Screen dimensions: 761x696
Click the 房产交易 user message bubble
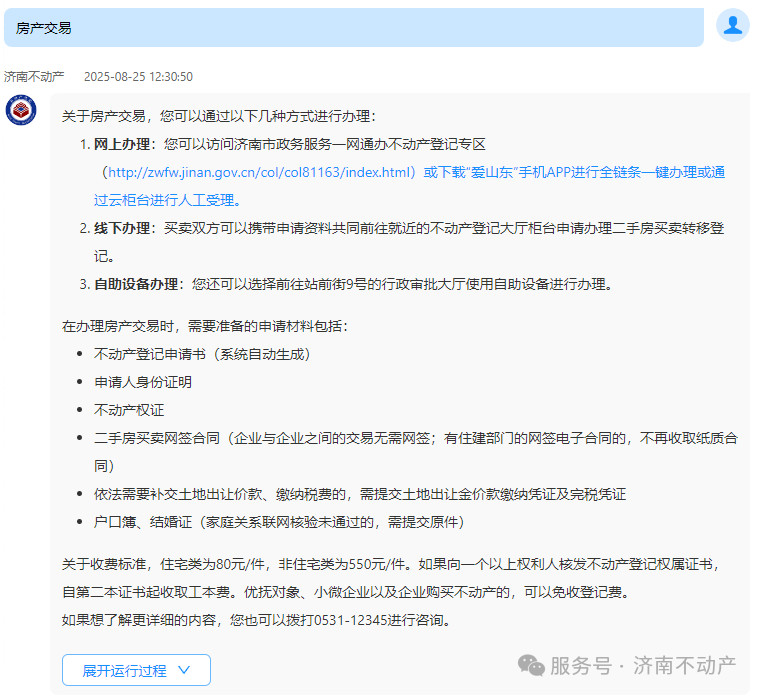[354, 28]
